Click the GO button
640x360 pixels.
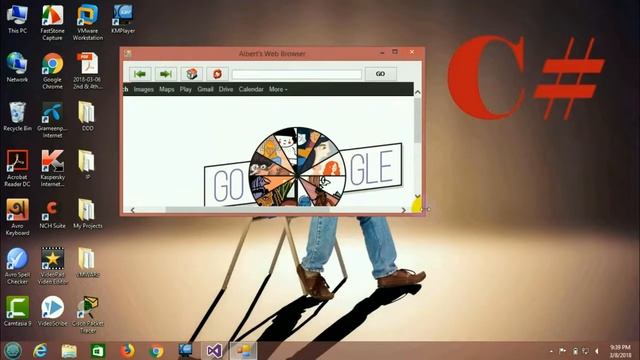coord(380,74)
